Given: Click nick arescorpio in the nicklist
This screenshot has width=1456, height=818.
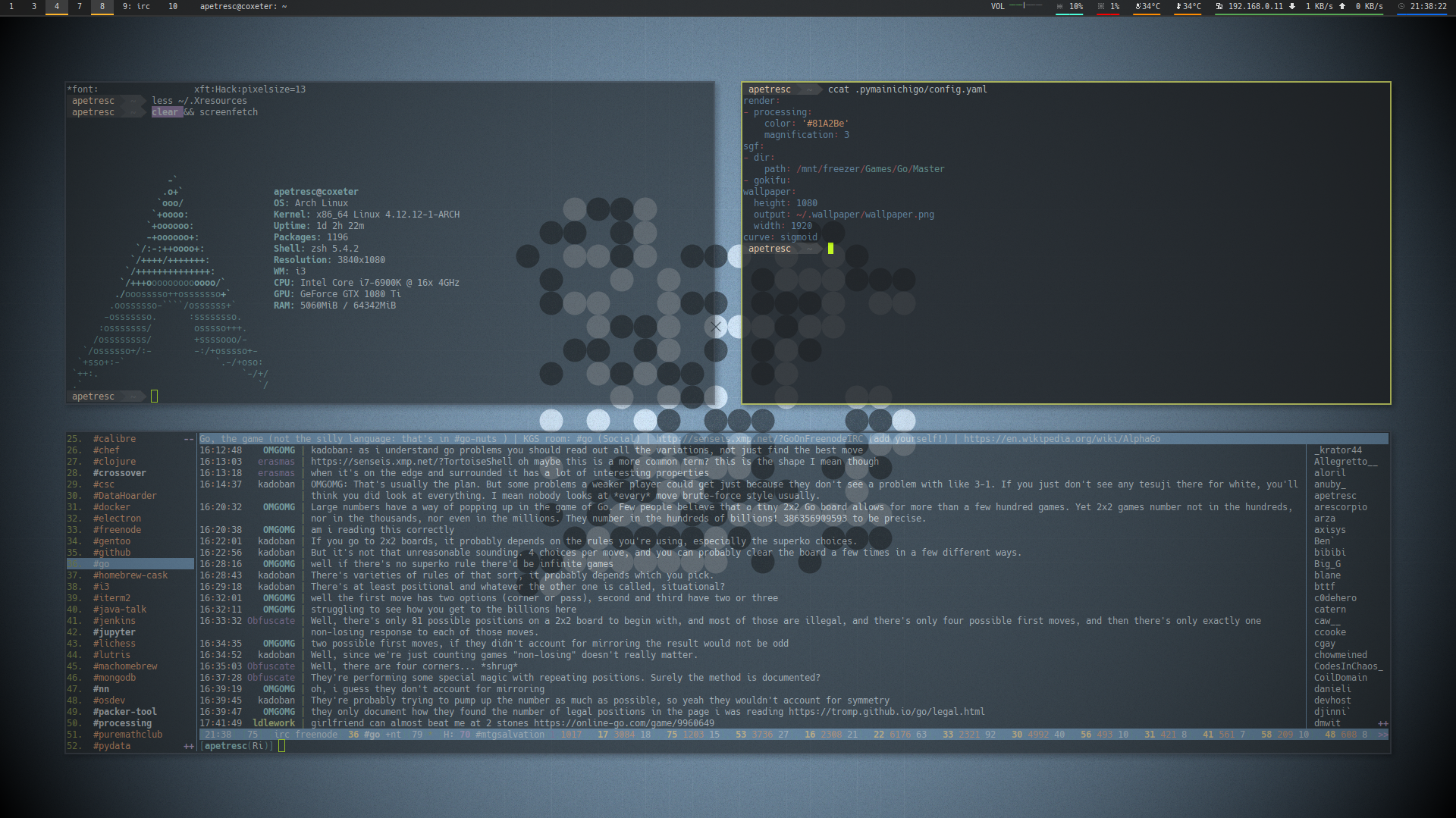Looking at the screenshot, I should click(1341, 507).
